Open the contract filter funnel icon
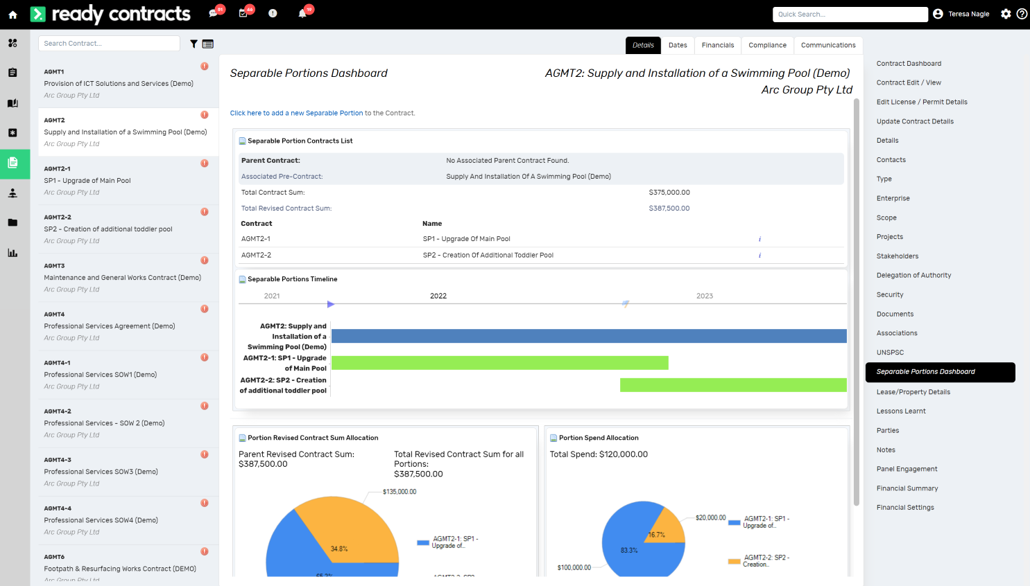 pyautogui.click(x=194, y=44)
